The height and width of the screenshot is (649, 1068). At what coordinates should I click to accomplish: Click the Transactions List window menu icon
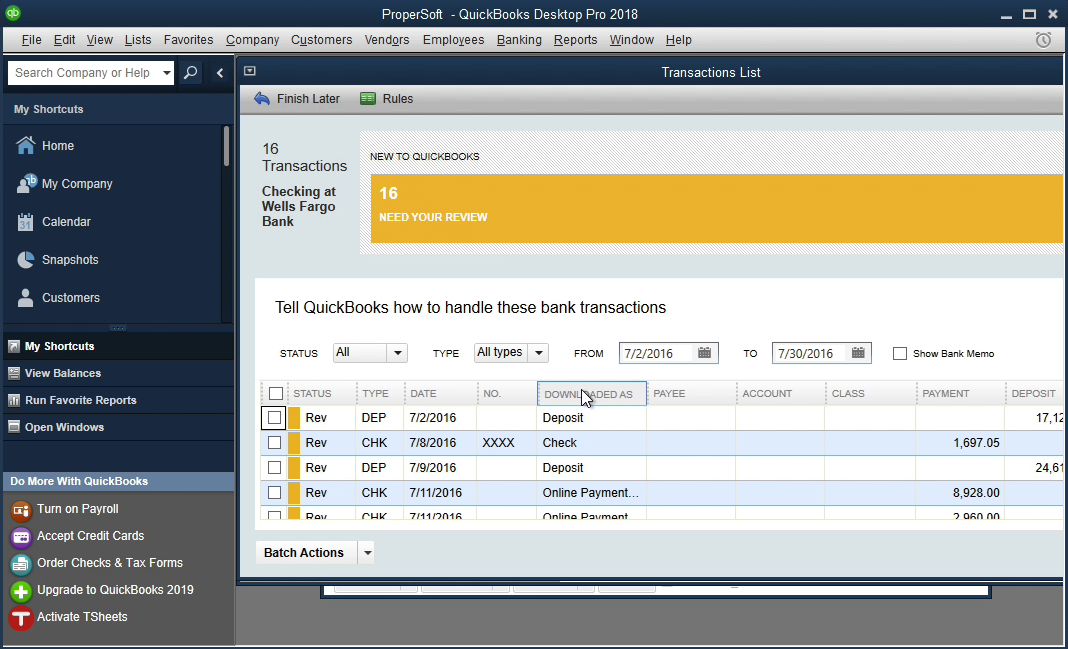[250, 71]
